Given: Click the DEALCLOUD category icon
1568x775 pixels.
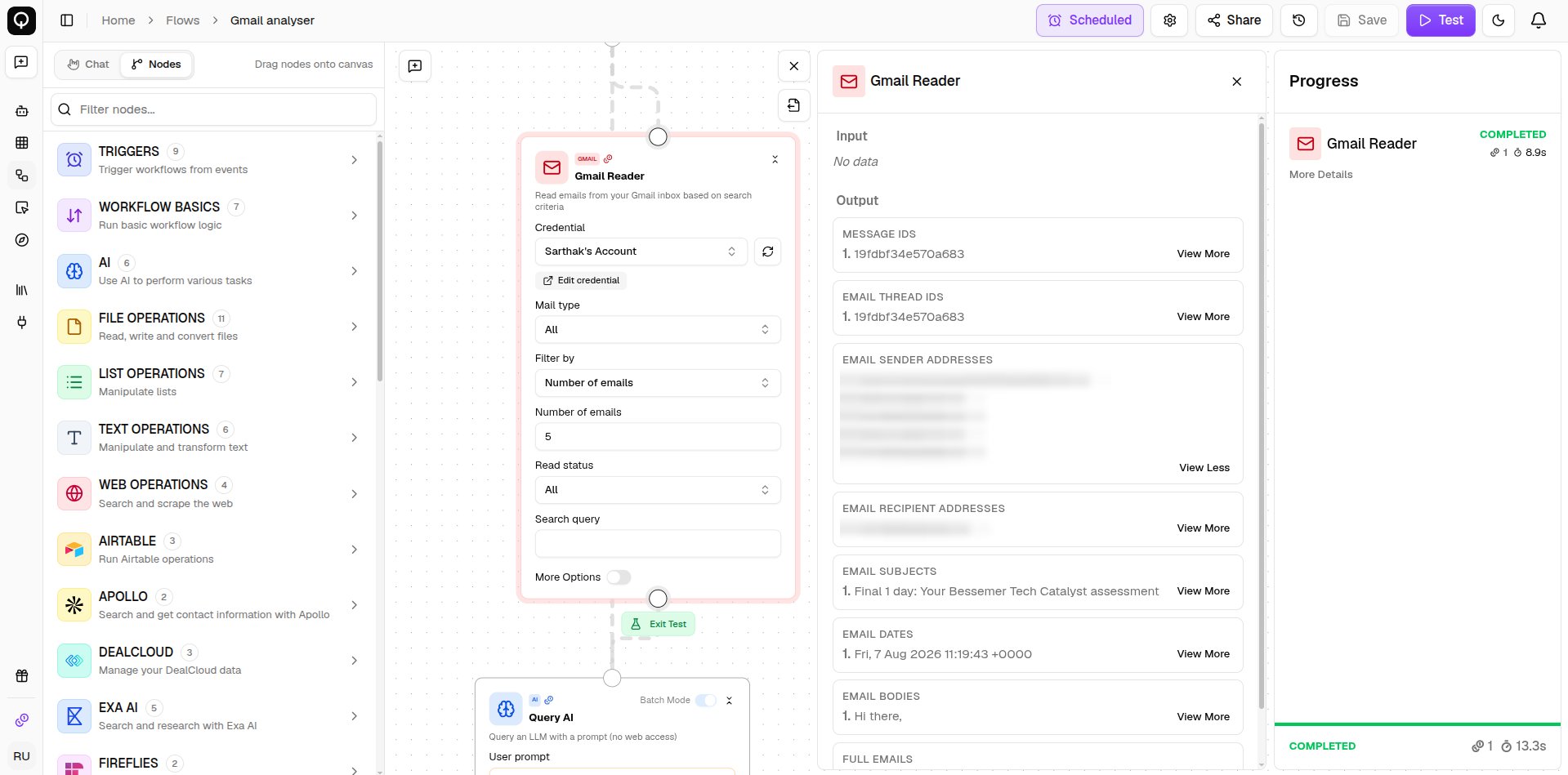Looking at the screenshot, I should (74, 661).
